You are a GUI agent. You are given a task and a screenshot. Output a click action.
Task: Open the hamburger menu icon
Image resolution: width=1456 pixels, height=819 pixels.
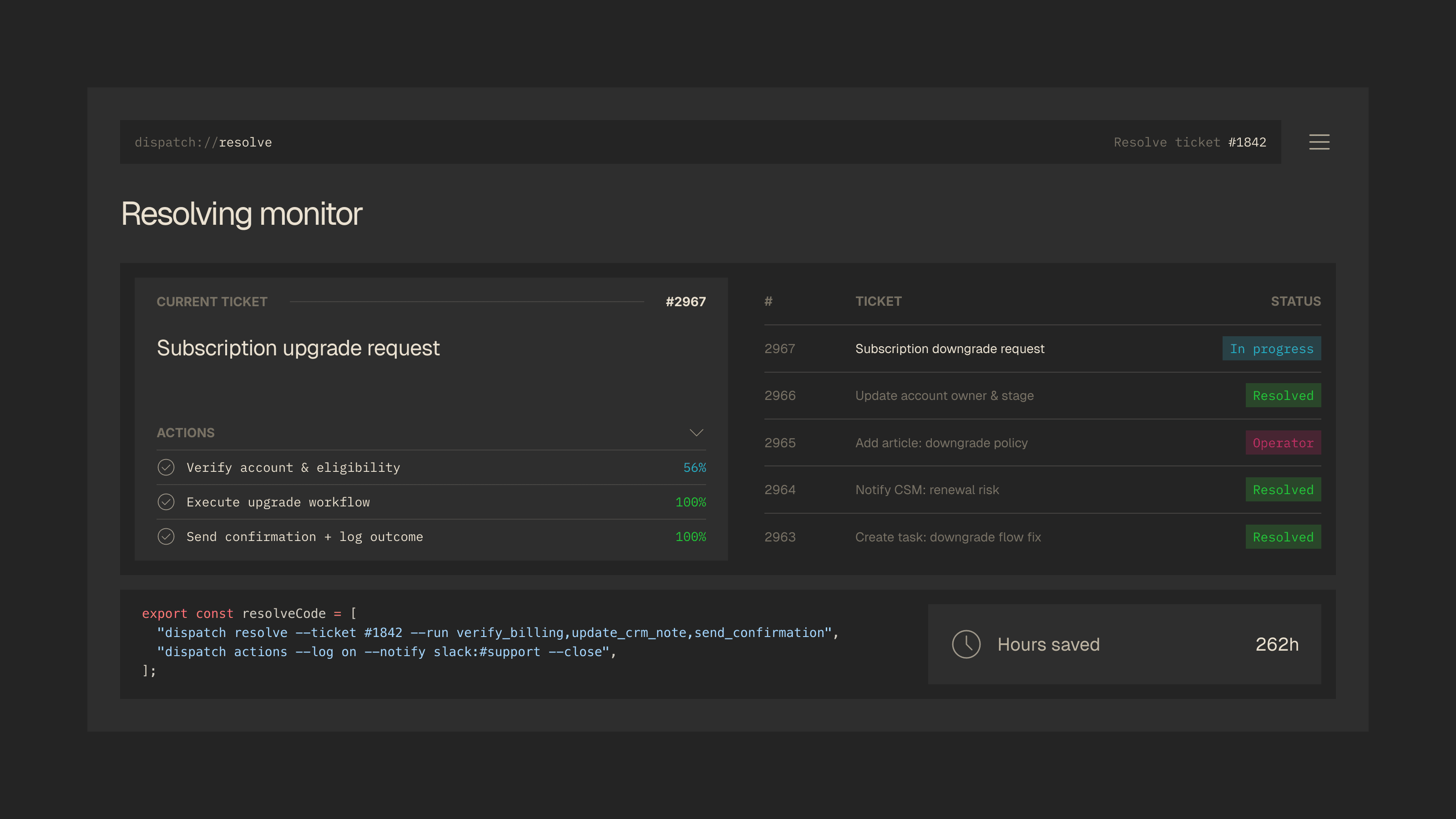coord(1319,142)
